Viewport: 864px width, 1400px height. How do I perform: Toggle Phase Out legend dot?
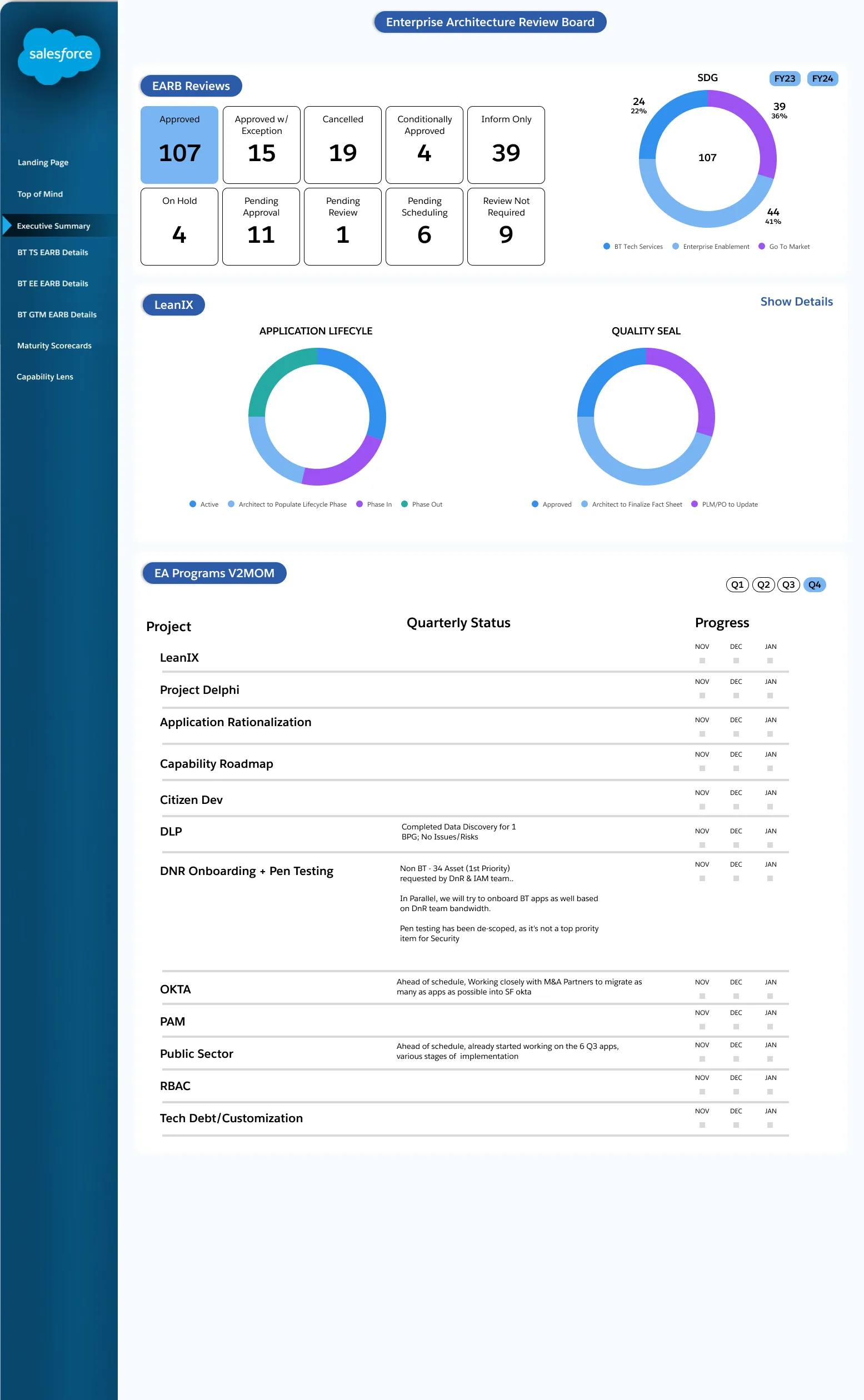(404, 504)
